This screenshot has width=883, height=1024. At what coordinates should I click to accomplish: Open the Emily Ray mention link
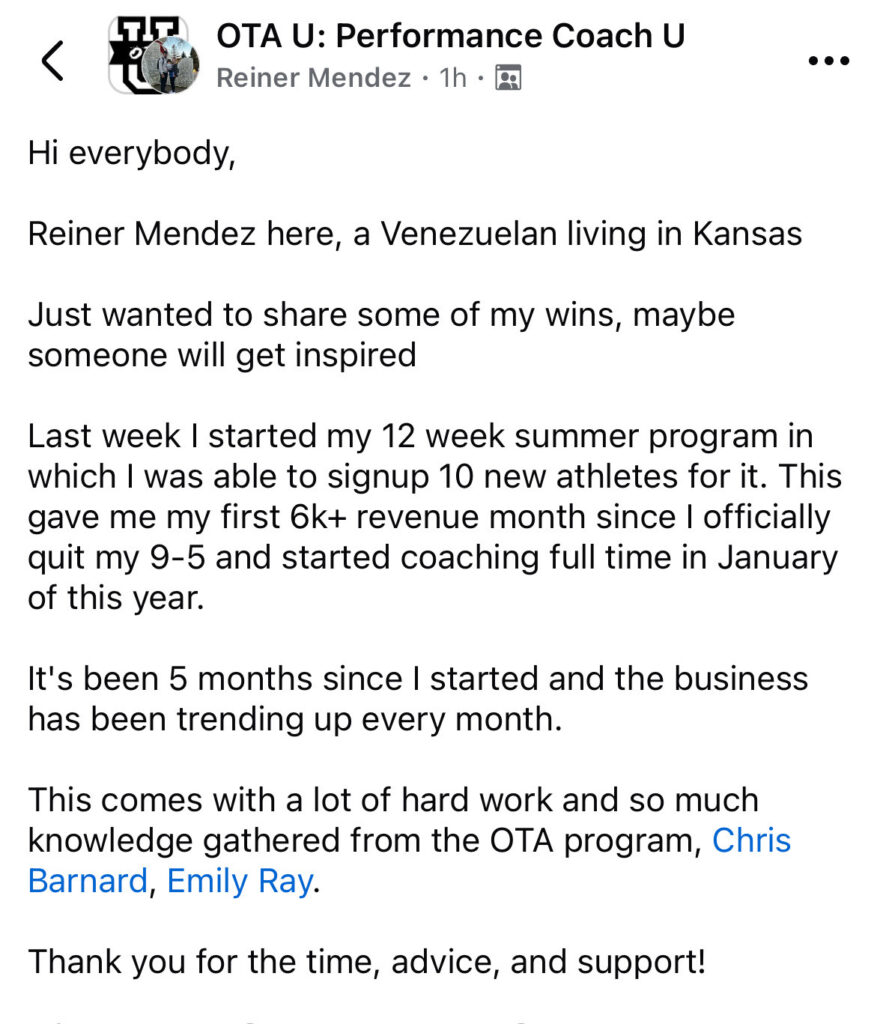(x=239, y=883)
